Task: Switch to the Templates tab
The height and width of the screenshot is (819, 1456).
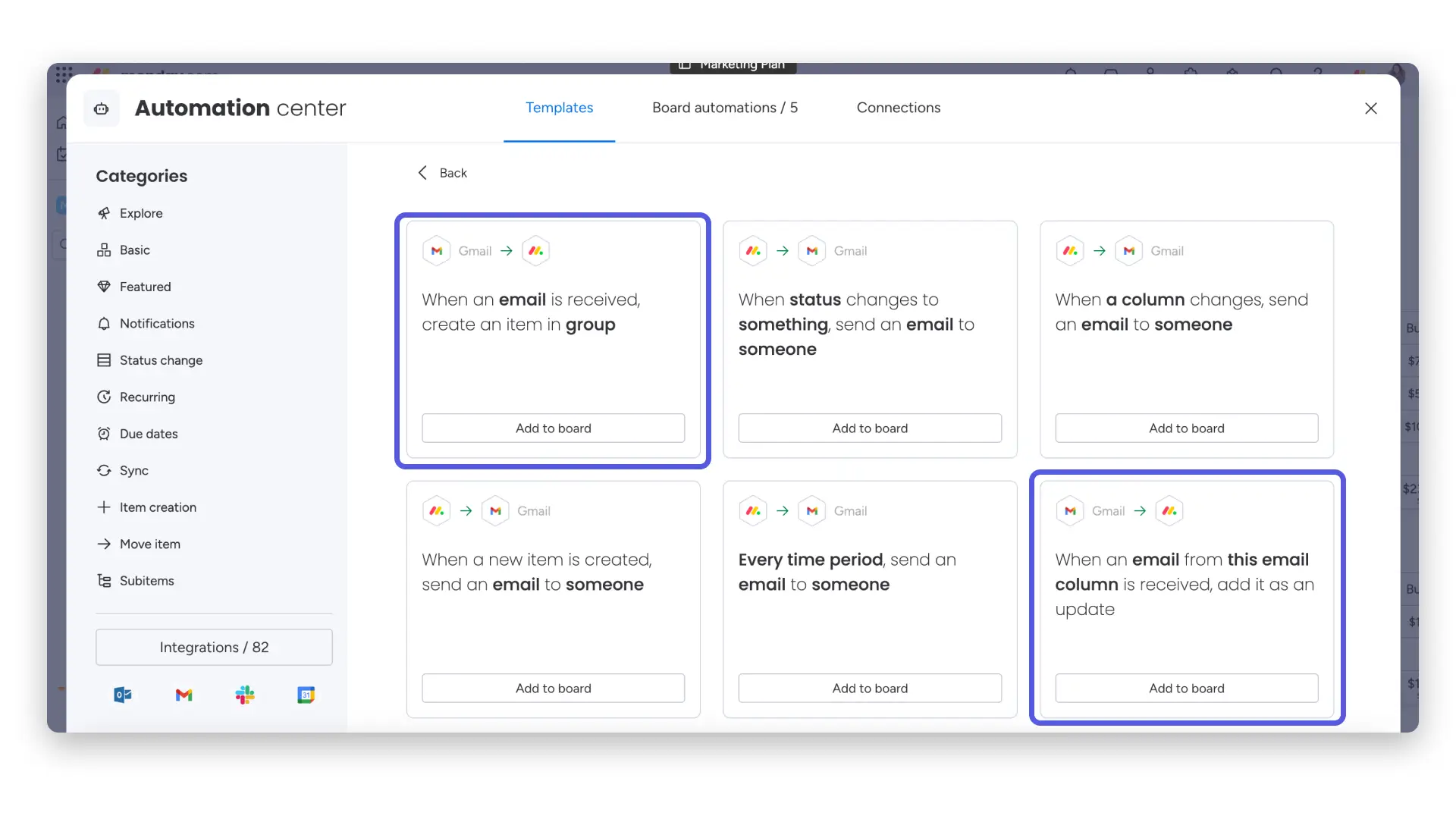Action: point(560,108)
